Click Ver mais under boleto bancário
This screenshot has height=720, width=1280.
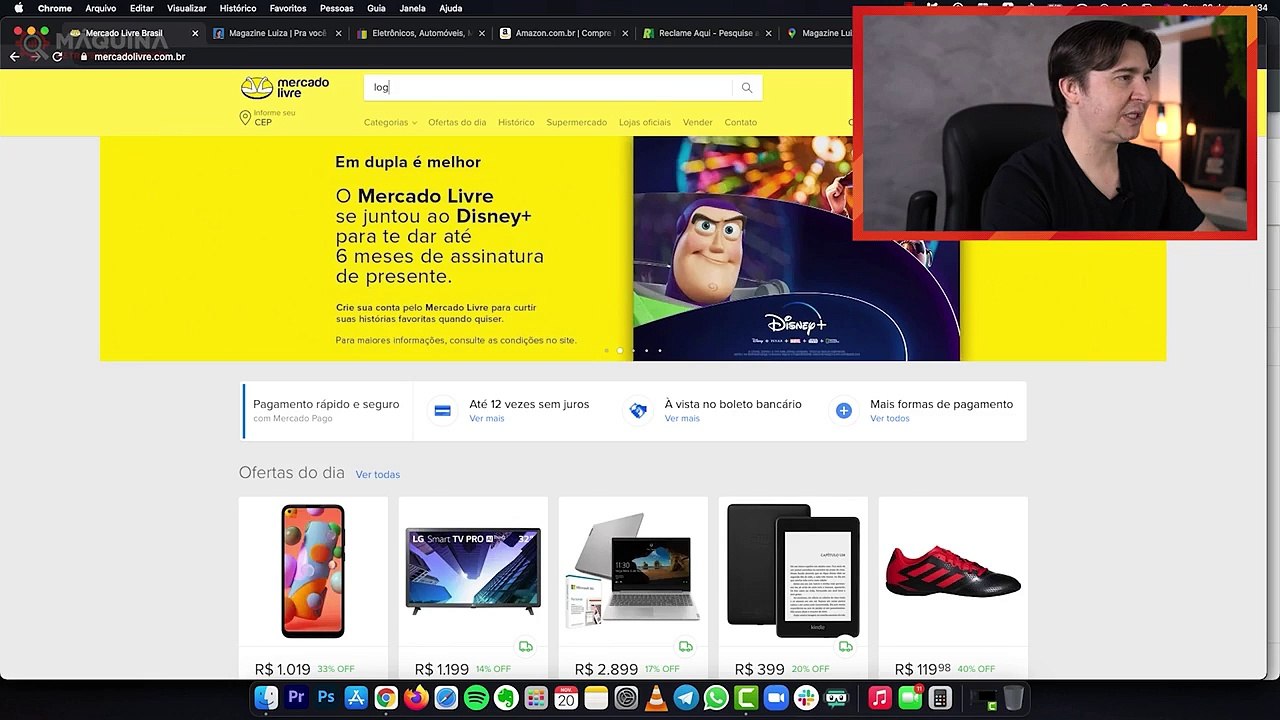pyautogui.click(x=682, y=418)
